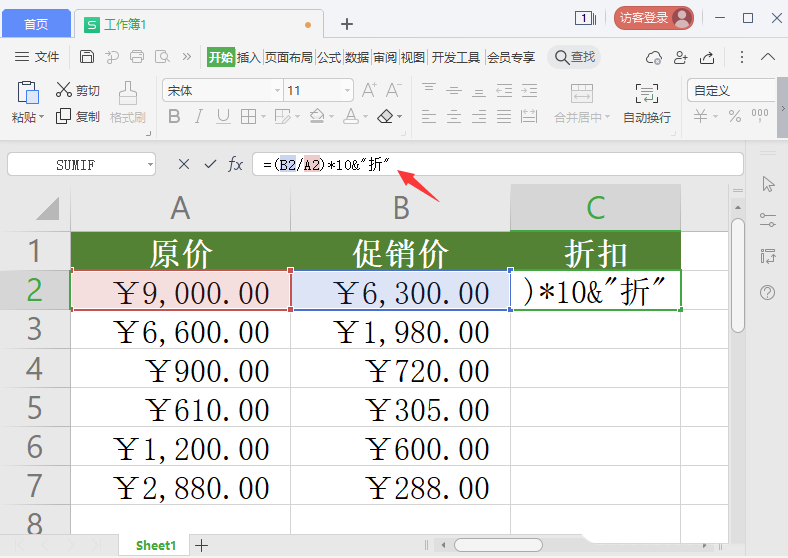The height and width of the screenshot is (558, 788).
Task: Open the more options three-dot menu
Action: click(741, 57)
